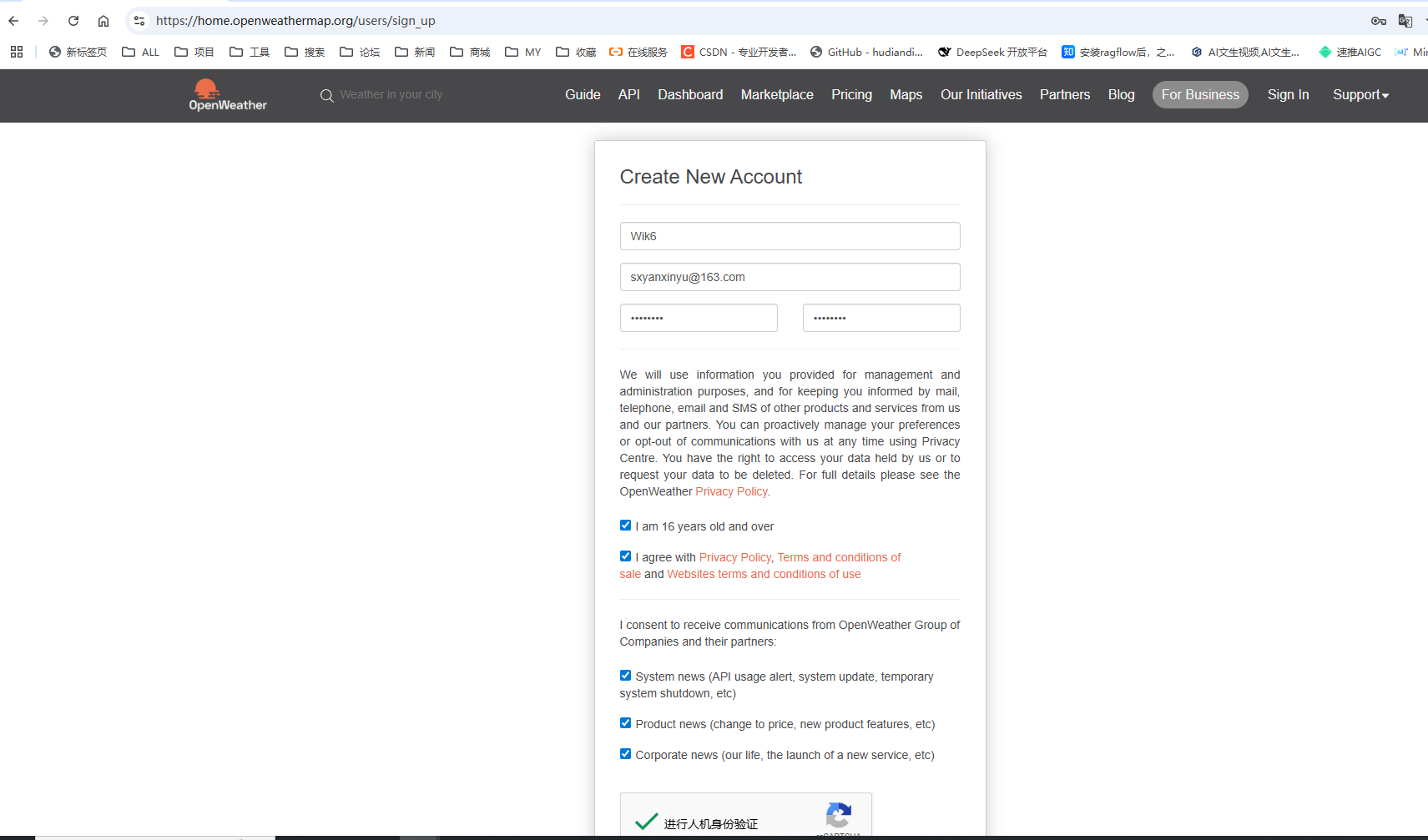Open the 收藏 bookmark folder
The width and height of the screenshot is (1428, 840).
pyautogui.click(x=576, y=52)
